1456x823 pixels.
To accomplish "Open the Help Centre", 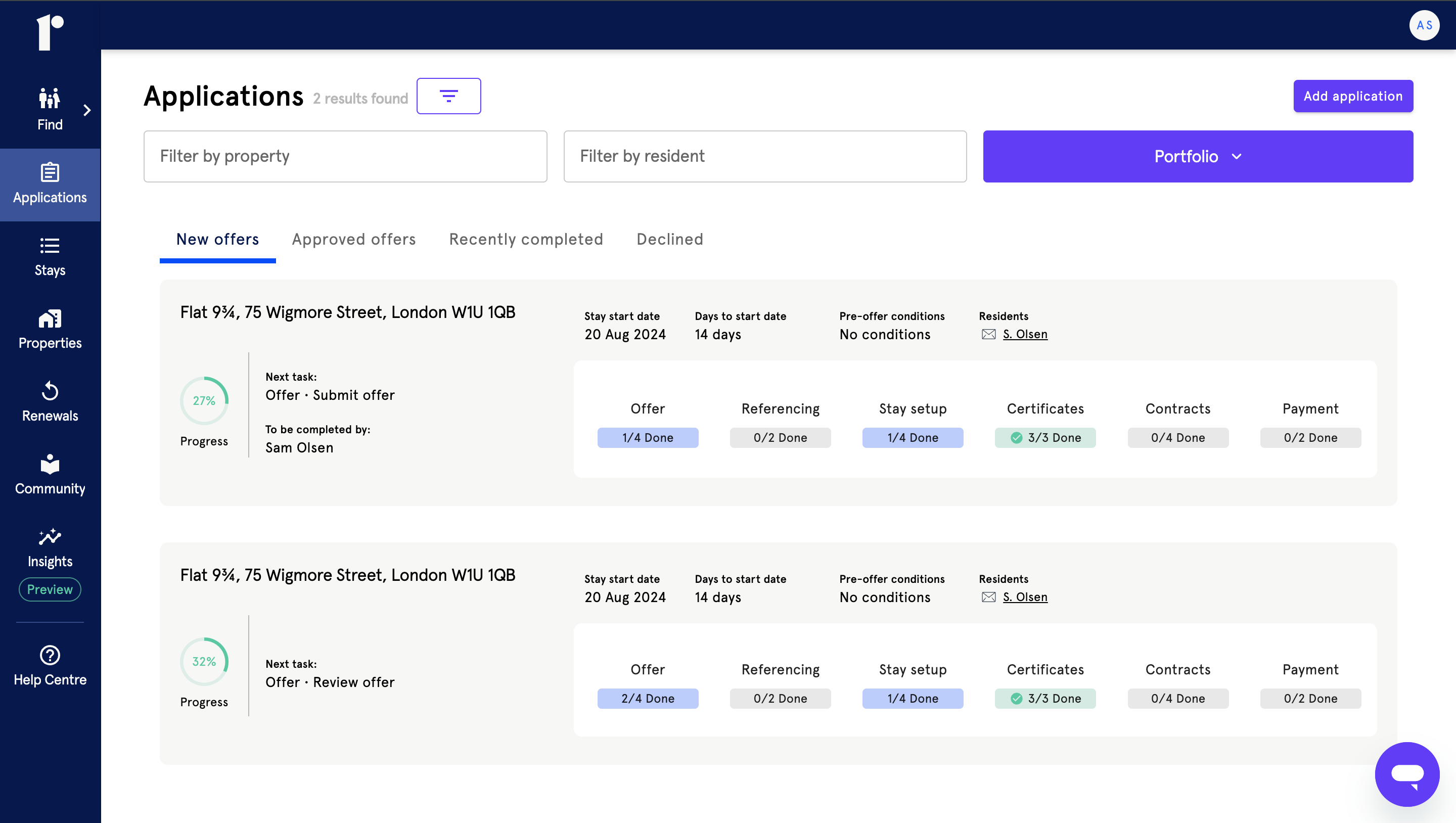I will coord(50,666).
